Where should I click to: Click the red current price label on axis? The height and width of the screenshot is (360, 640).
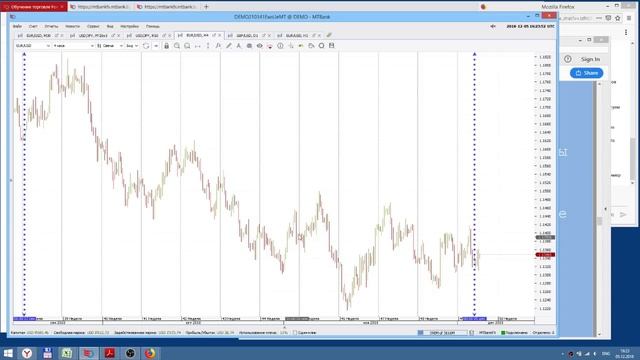coord(545,255)
